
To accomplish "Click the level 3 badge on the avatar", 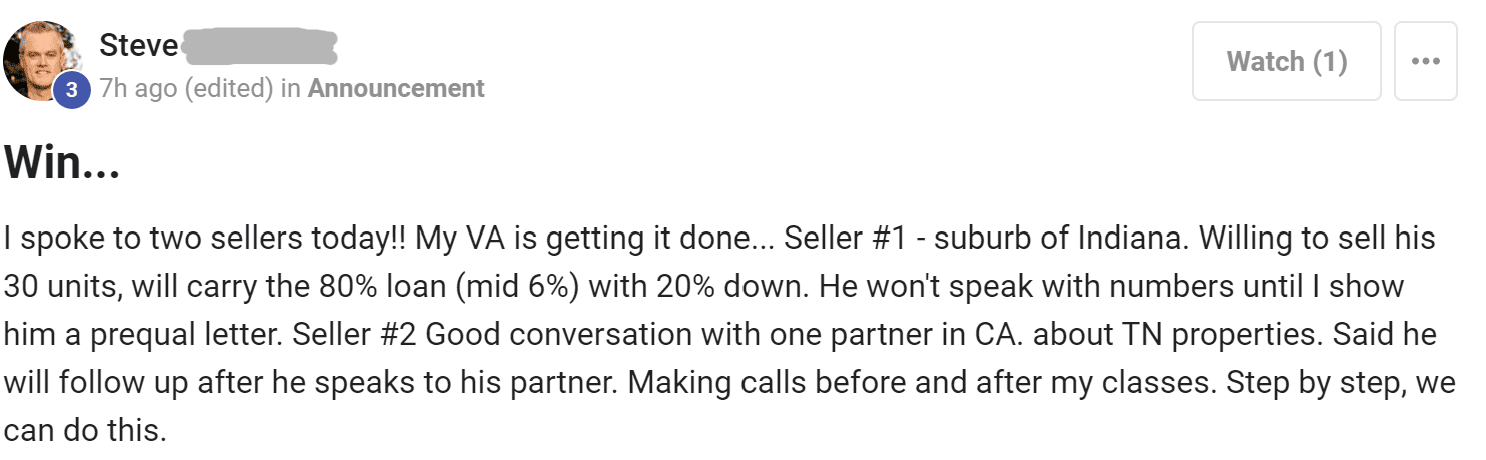I will pyautogui.click(x=72, y=88).
